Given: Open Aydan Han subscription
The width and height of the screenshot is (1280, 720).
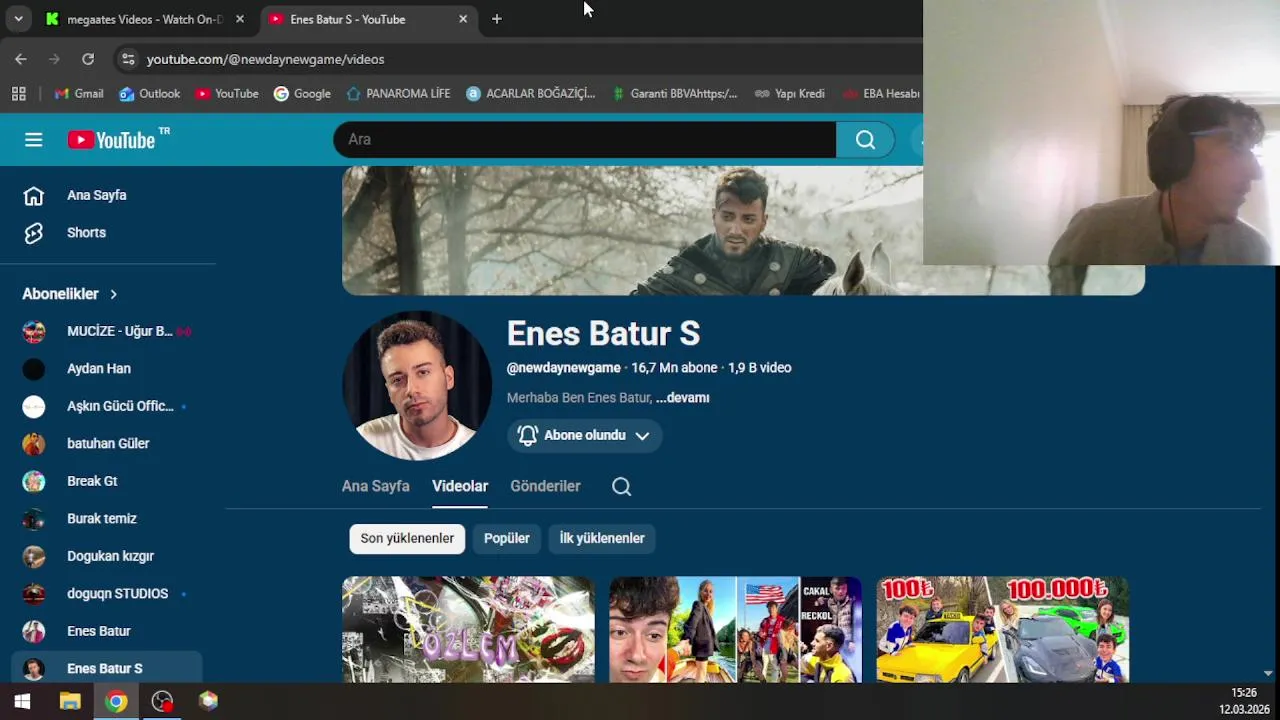Looking at the screenshot, I should [x=108, y=368].
